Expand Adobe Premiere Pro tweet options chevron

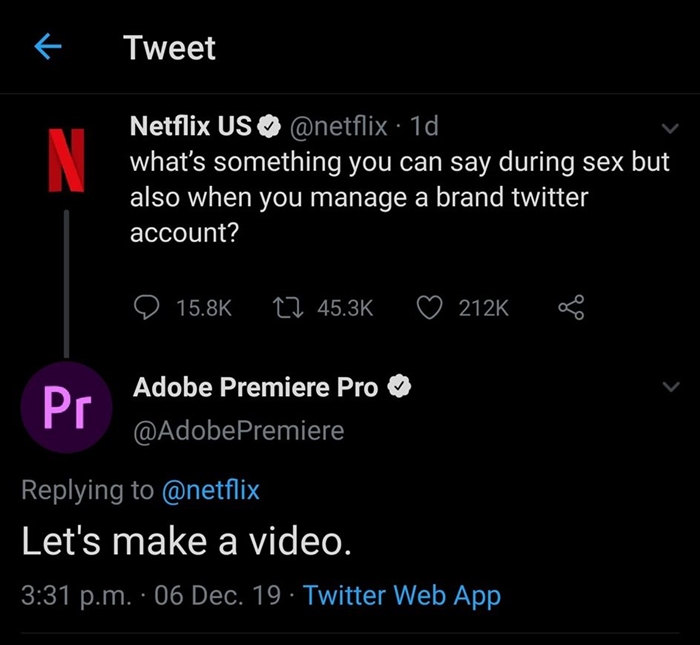click(671, 387)
